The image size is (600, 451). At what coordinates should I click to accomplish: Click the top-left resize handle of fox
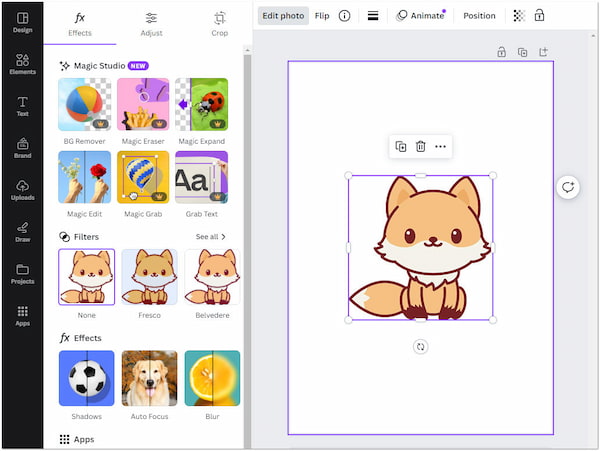point(348,176)
